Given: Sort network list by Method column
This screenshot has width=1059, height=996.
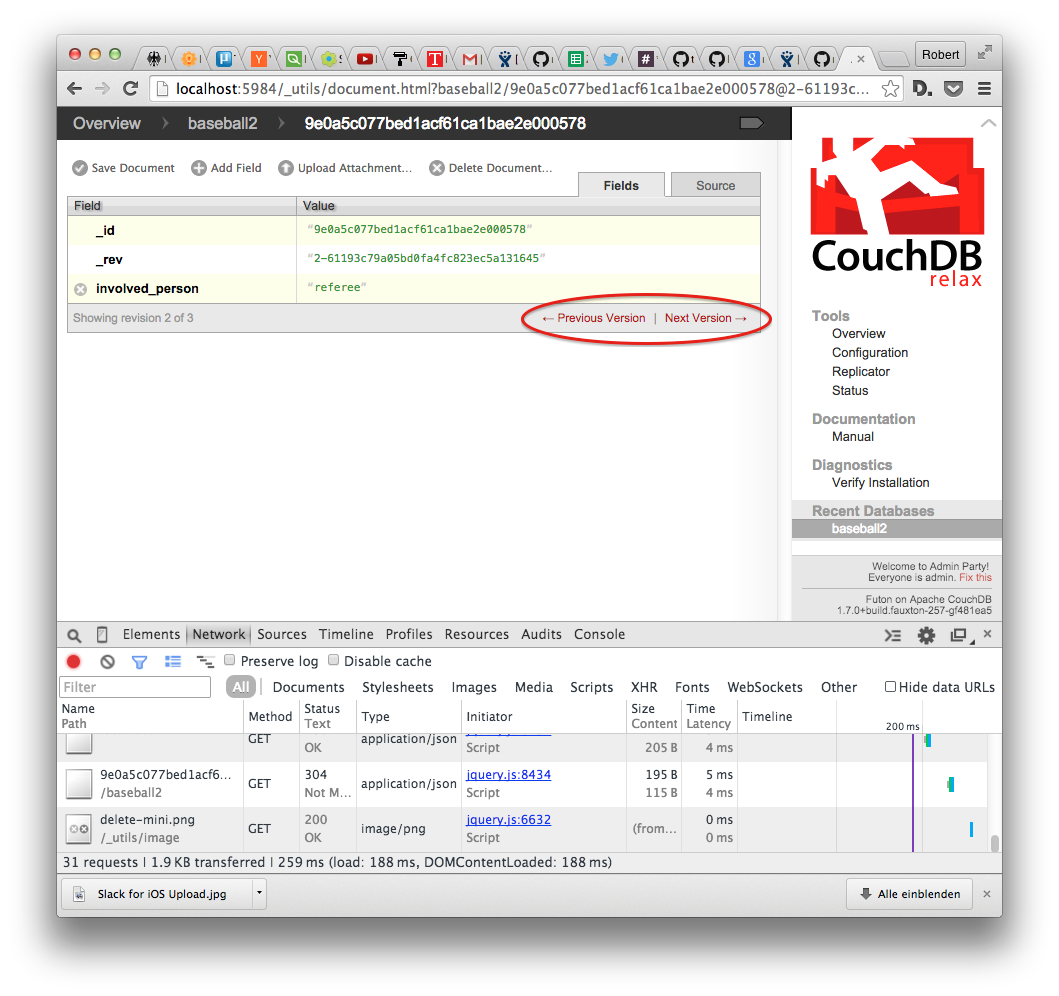Looking at the screenshot, I should coord(270,716).
